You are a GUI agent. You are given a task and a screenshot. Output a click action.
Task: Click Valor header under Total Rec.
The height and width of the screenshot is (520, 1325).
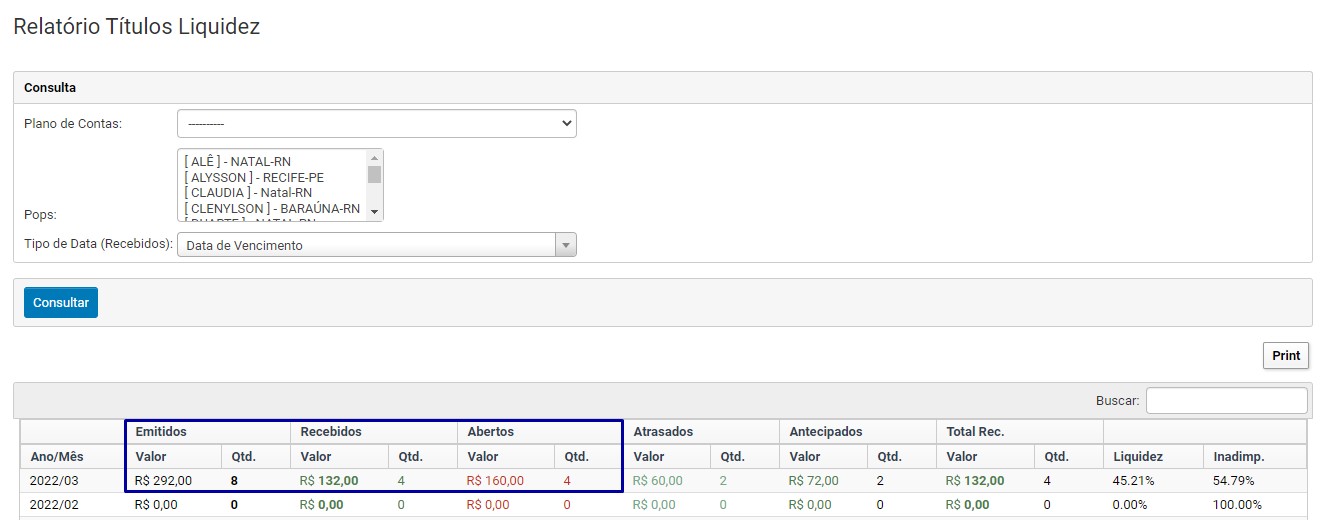coord(962,456)
